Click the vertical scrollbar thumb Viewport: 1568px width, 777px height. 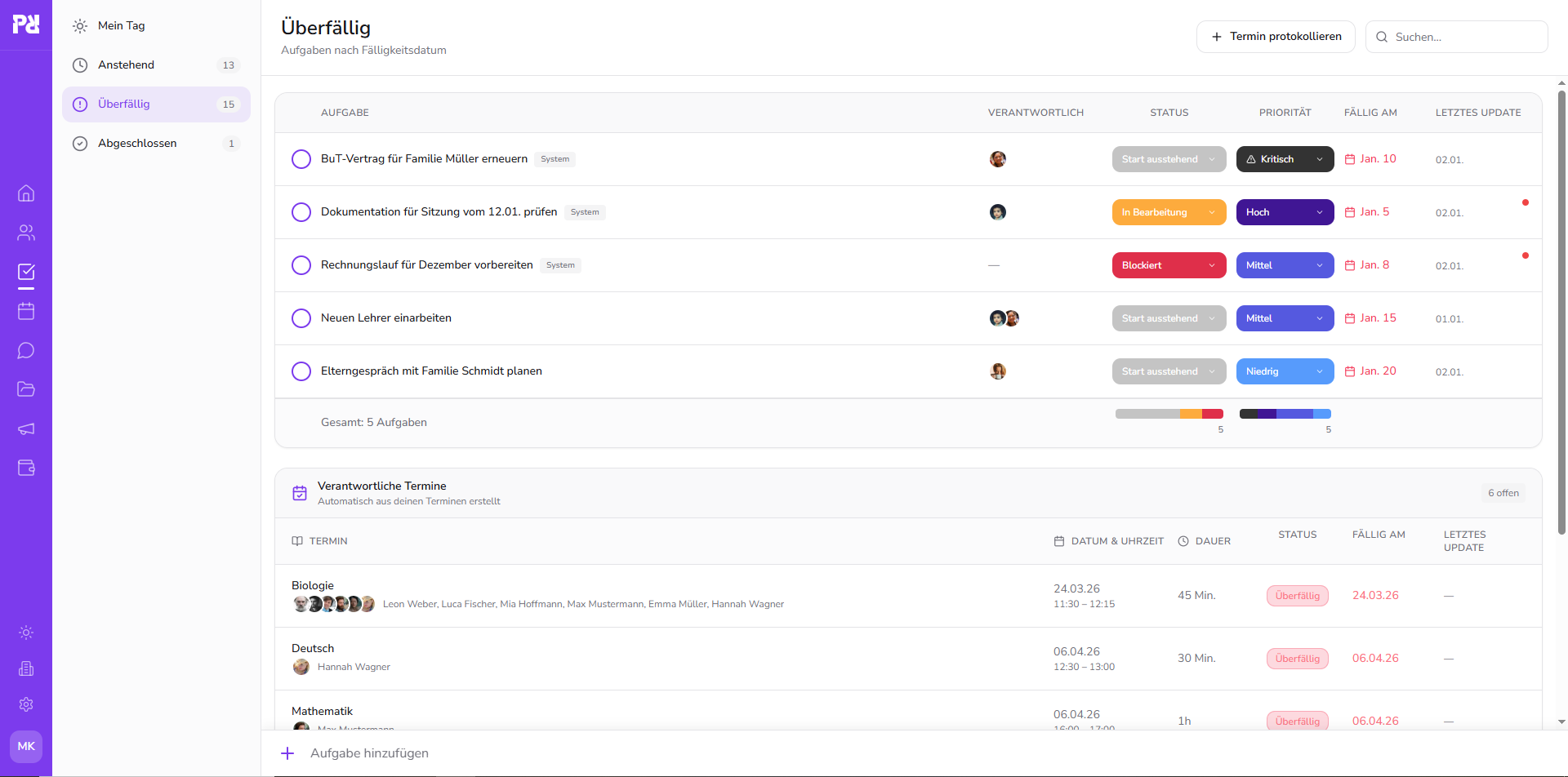tap(1561, 312)
